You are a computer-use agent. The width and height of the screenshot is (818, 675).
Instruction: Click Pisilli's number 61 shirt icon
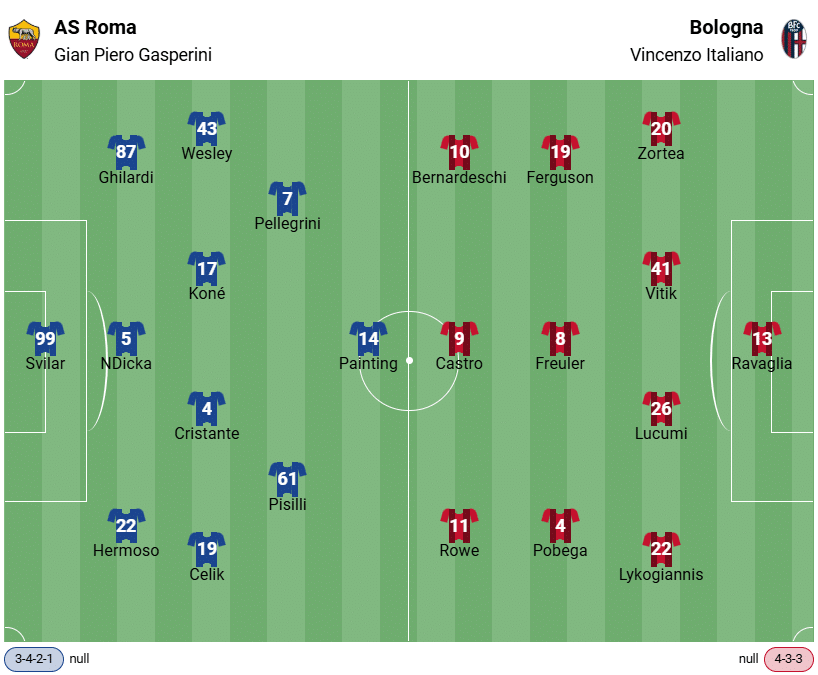287,479
